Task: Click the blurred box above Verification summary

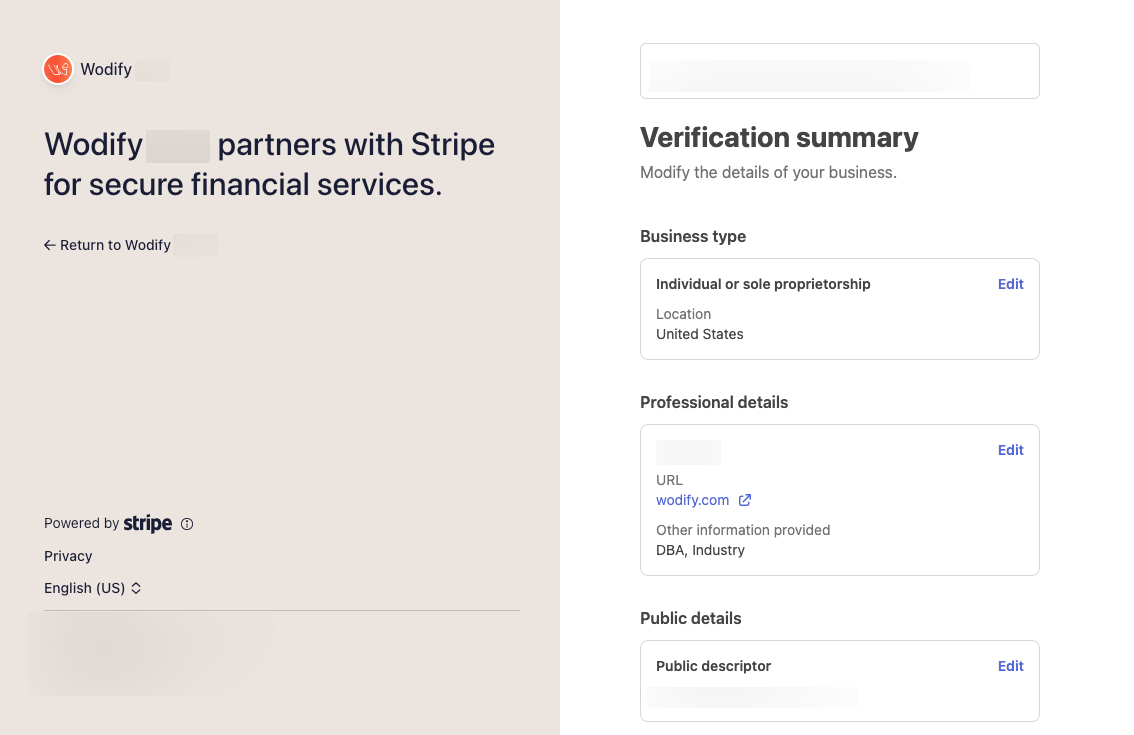Action: point(839,71)
